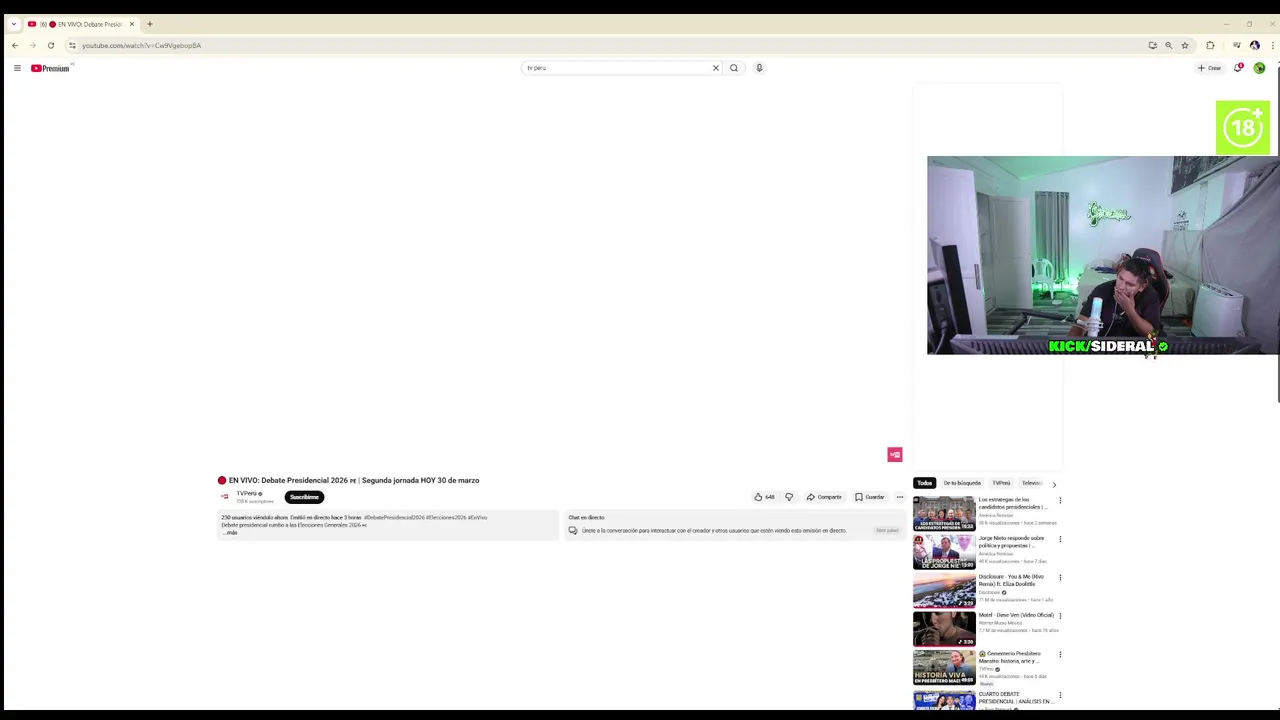Click the Suscribirme button
The width and height of the screenshot is (1280, 720).
(x=304, y=497)
